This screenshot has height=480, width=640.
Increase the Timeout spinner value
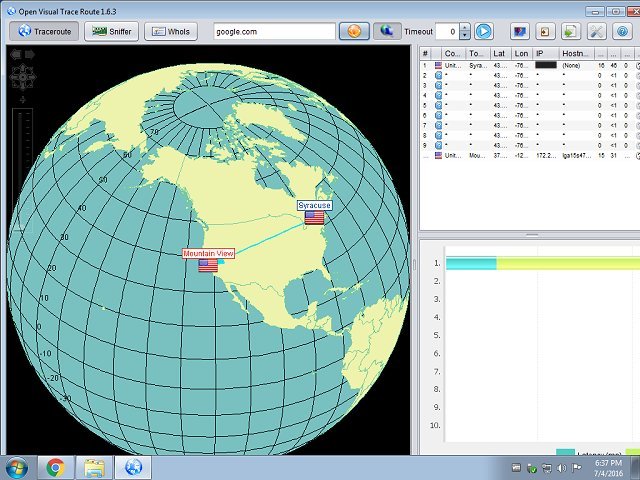(466, 27)
